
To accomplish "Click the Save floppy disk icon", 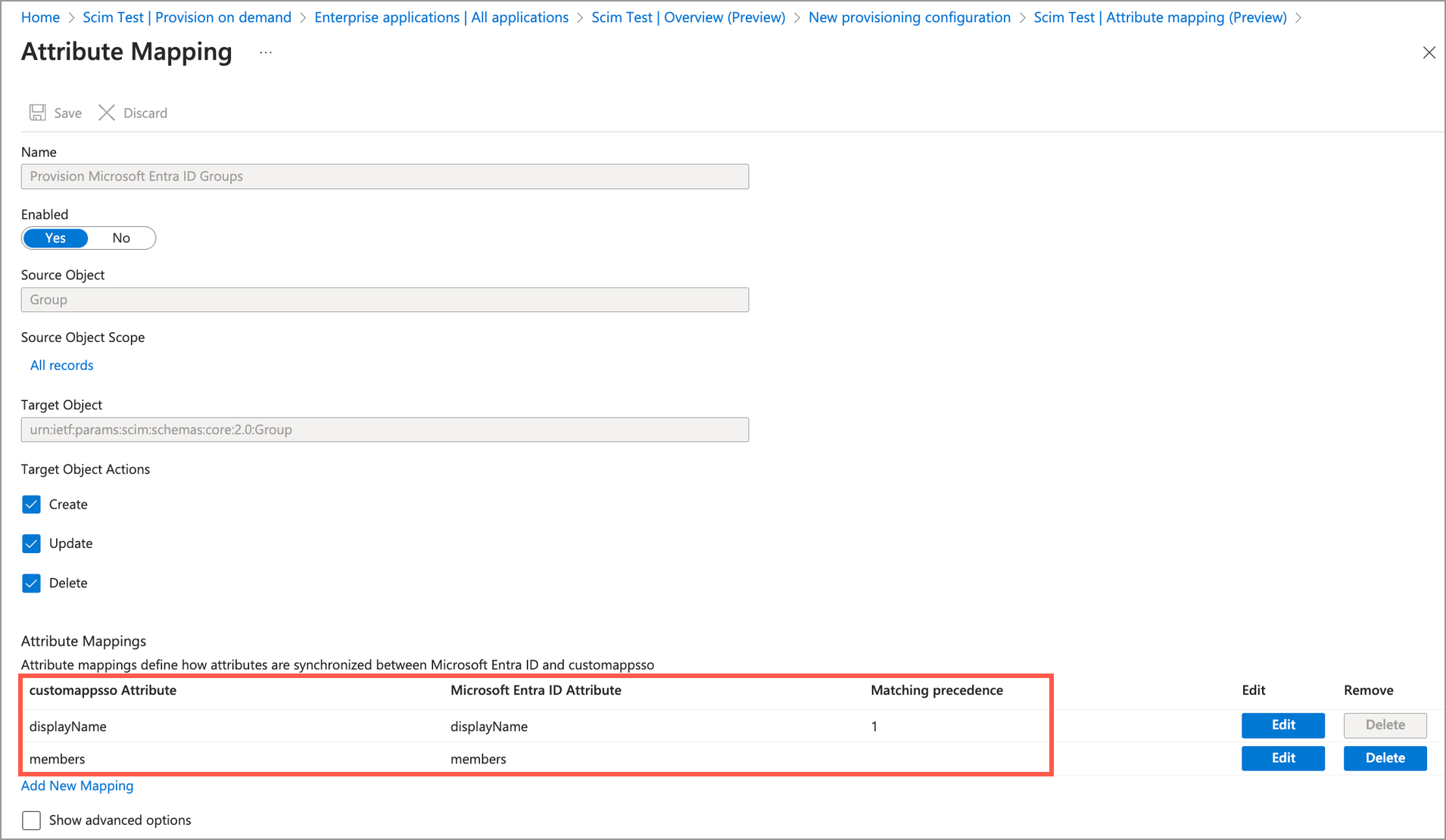I will point(37,113).
